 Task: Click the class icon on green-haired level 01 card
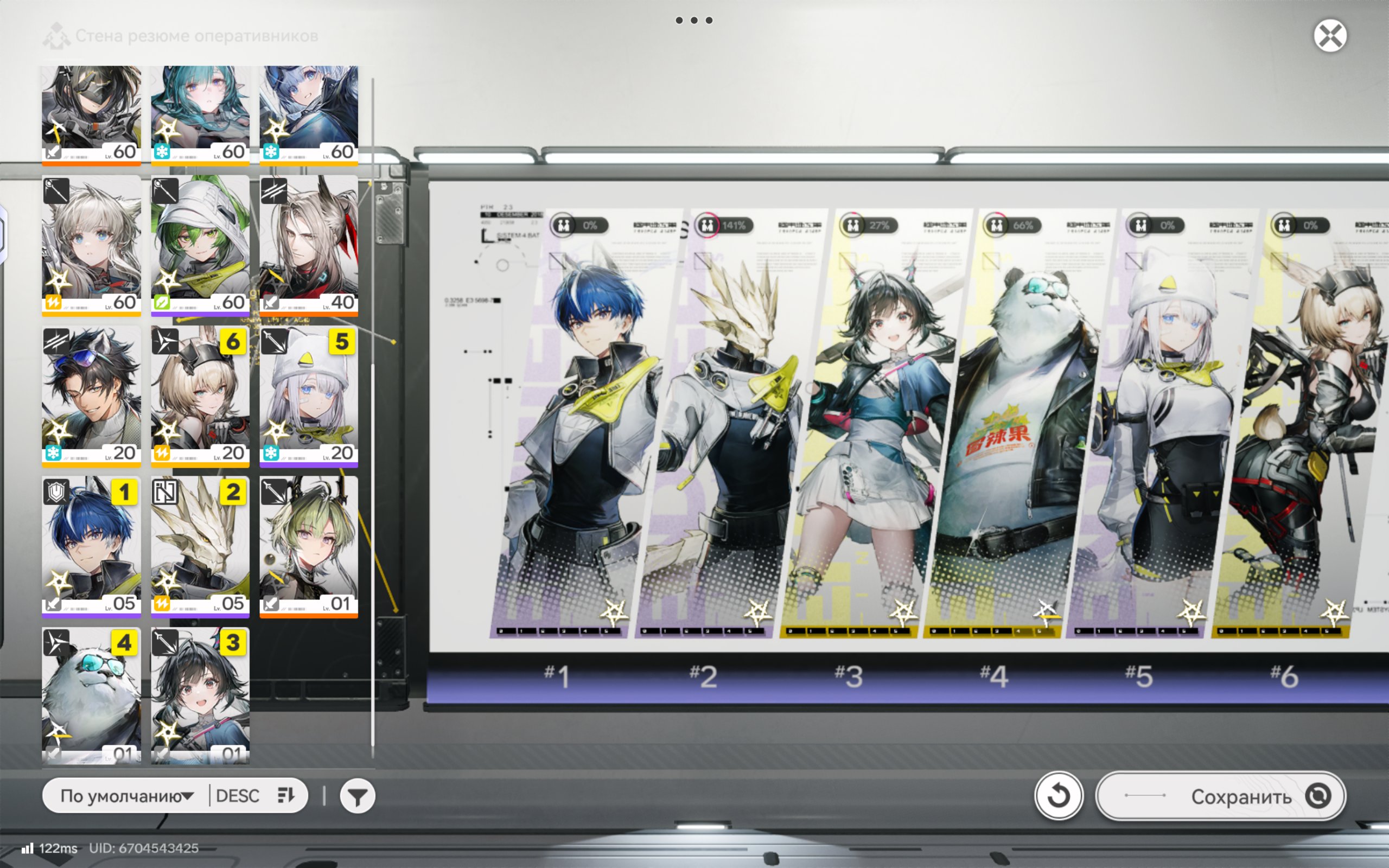point(274,492)
